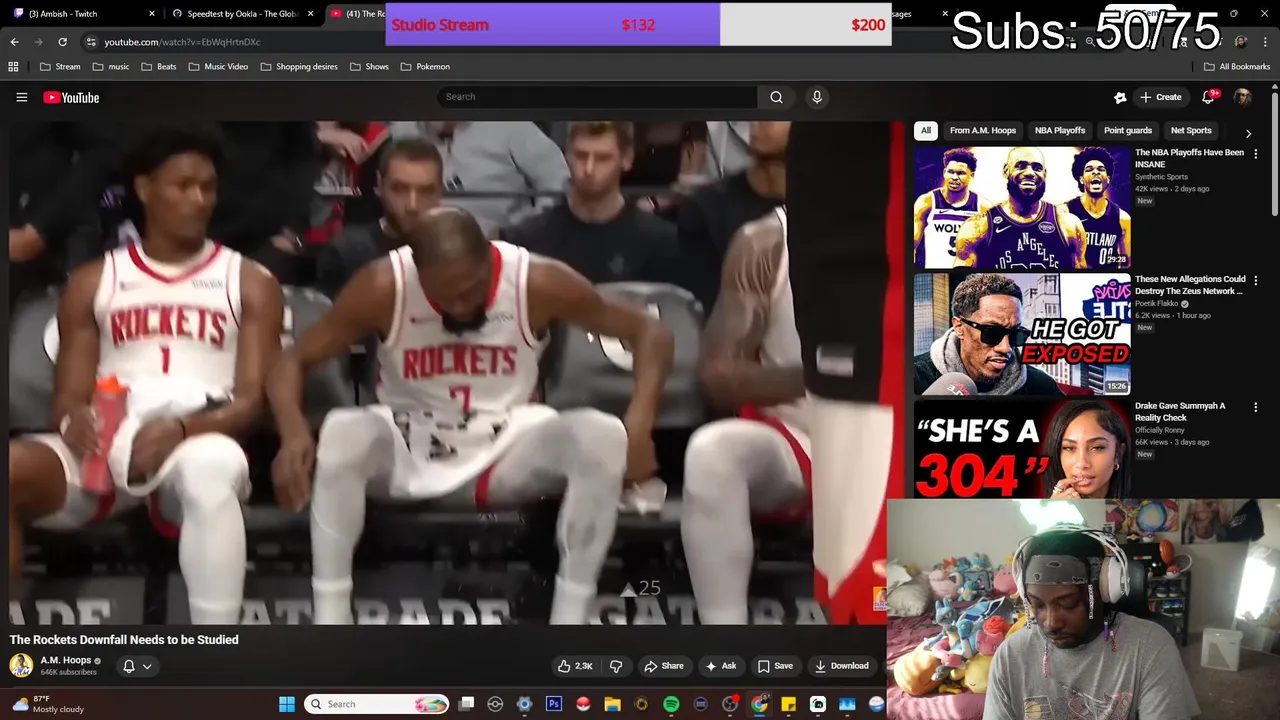
Task: Open A.M. Hoops channel name link
Action: point(66,660)
